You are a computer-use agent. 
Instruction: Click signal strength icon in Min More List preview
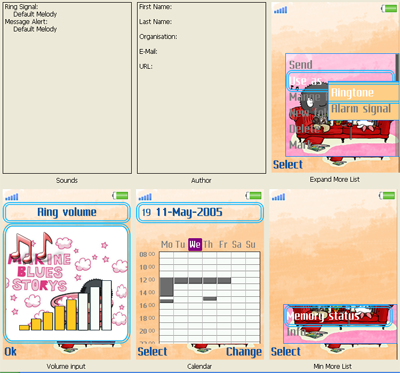[278, 197]
